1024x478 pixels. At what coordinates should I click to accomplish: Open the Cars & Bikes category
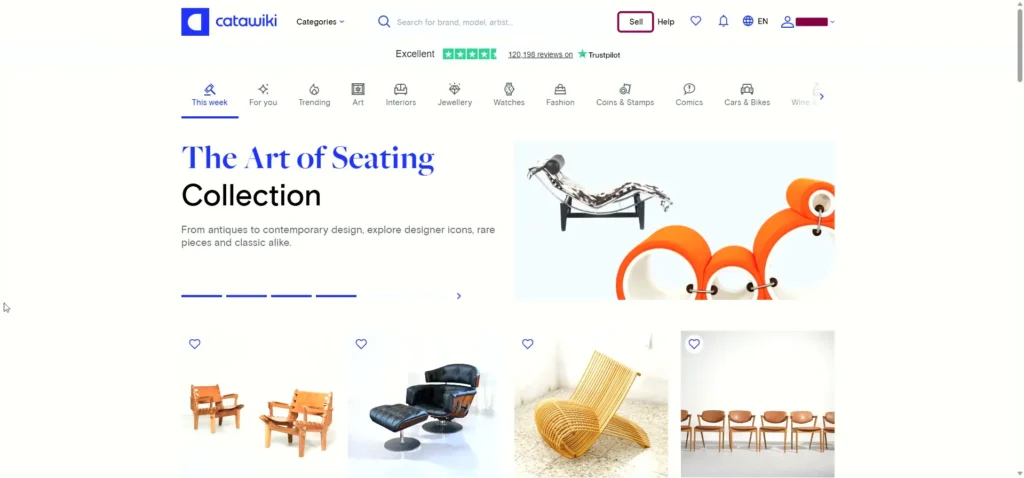[747, 95]
